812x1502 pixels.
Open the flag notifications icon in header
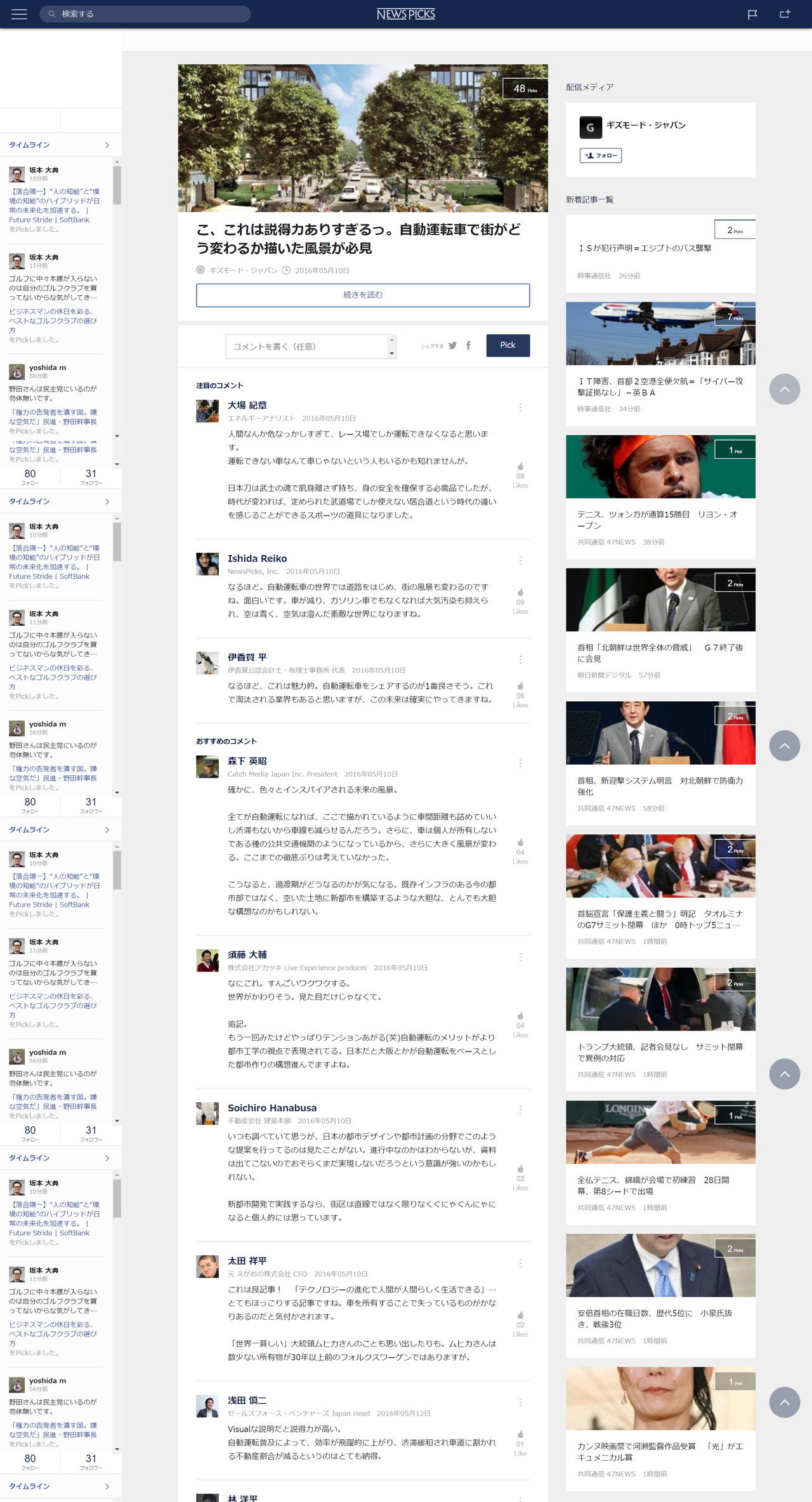pos(752,14)
